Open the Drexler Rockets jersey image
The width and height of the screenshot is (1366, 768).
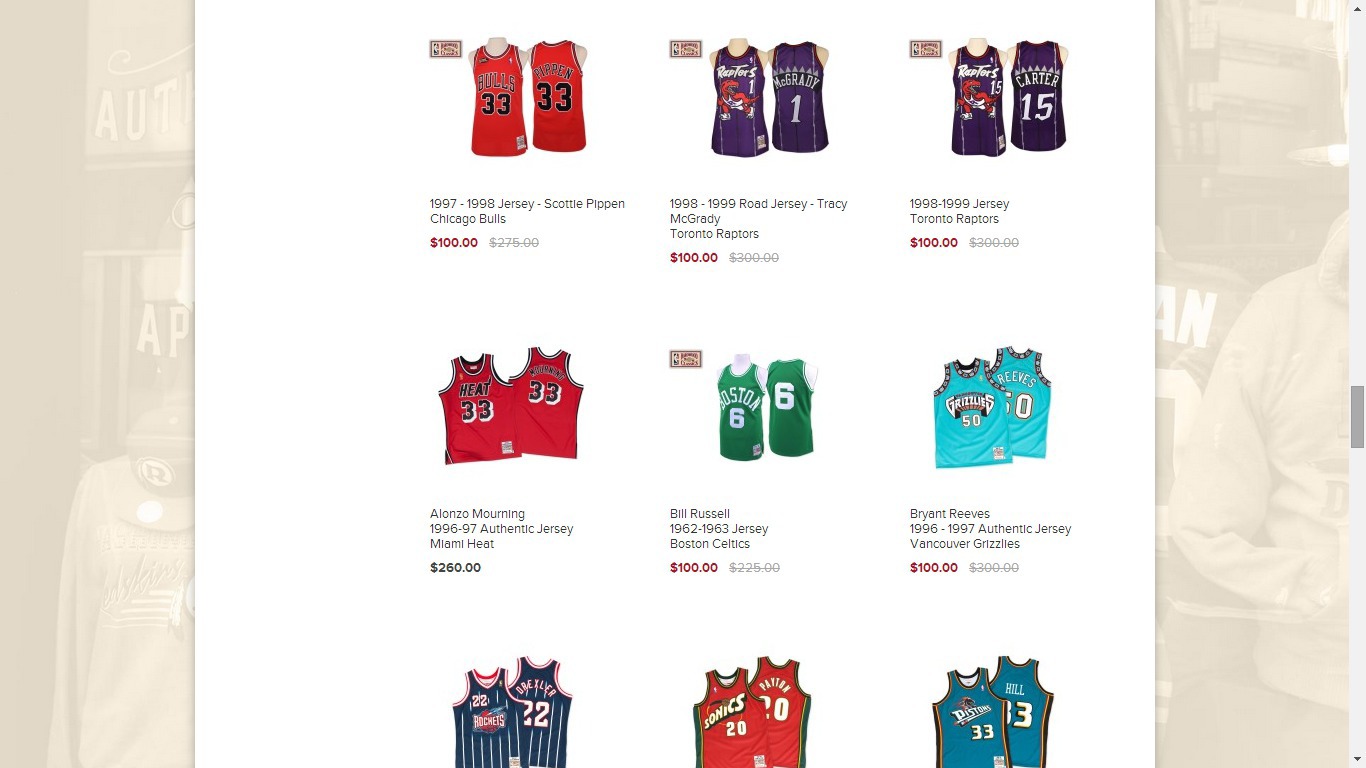point(512,712)
